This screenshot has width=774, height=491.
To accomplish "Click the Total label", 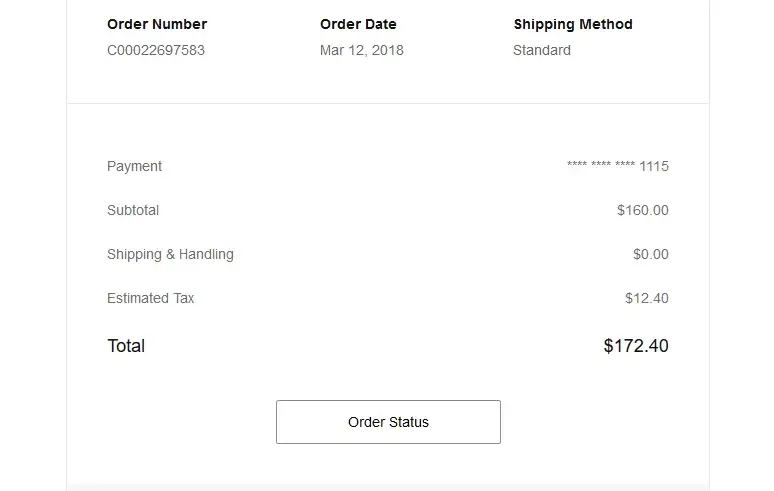I will coord(126,346).
